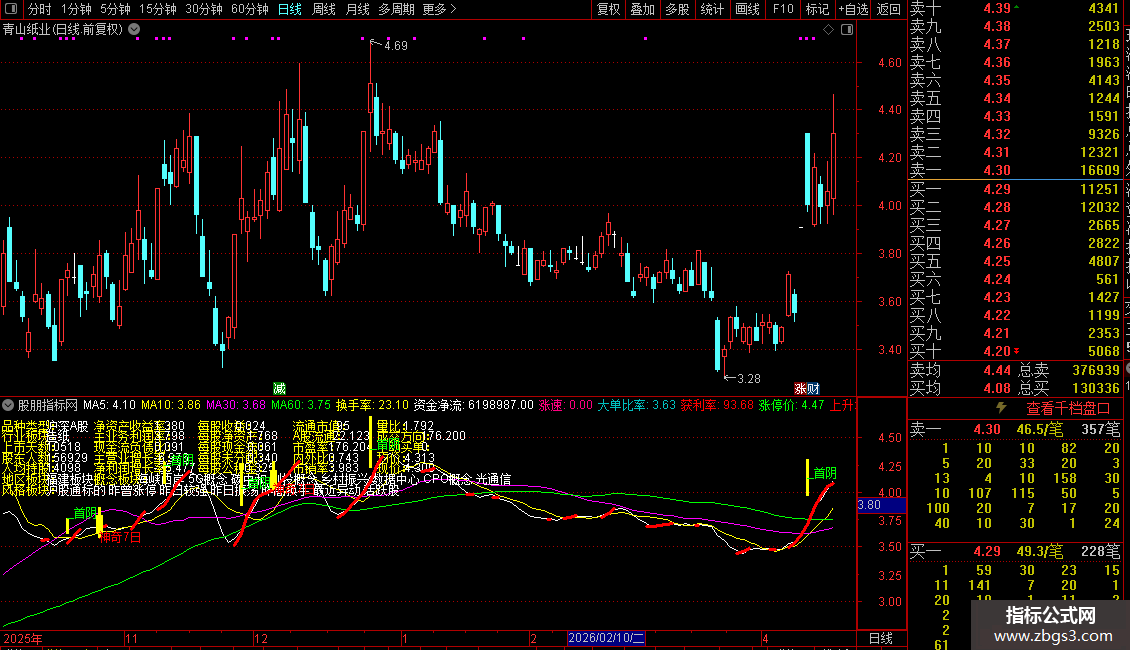This screenshot has height=650, width=1130.
Task: Click the 买均 4.08 average value
Action: tap(997, 388)
